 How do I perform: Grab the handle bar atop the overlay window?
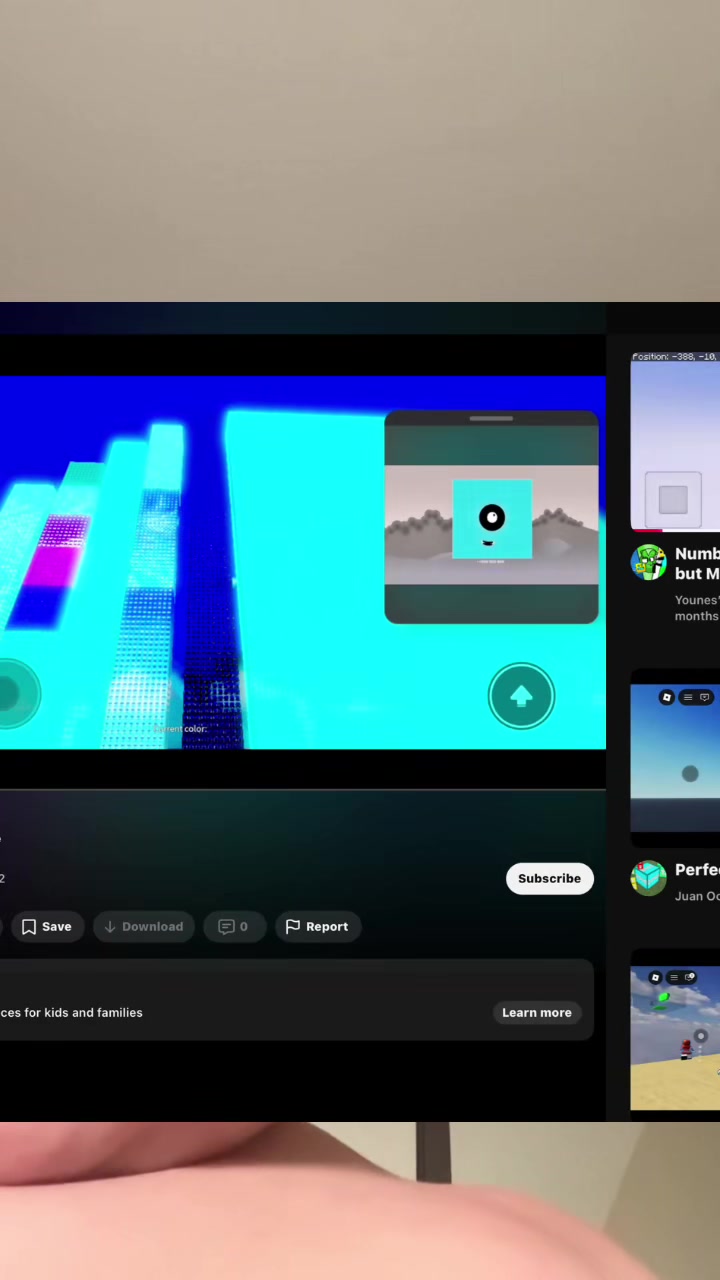tap(491, 419)
